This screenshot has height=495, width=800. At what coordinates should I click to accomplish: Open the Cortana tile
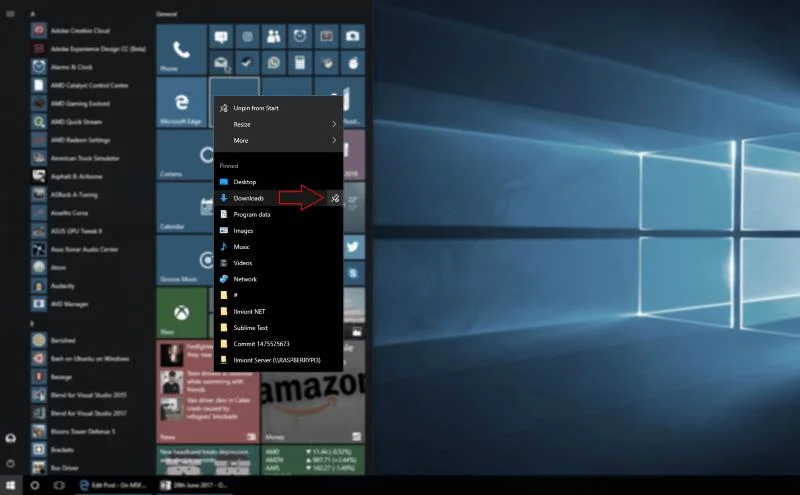[185, 155]
